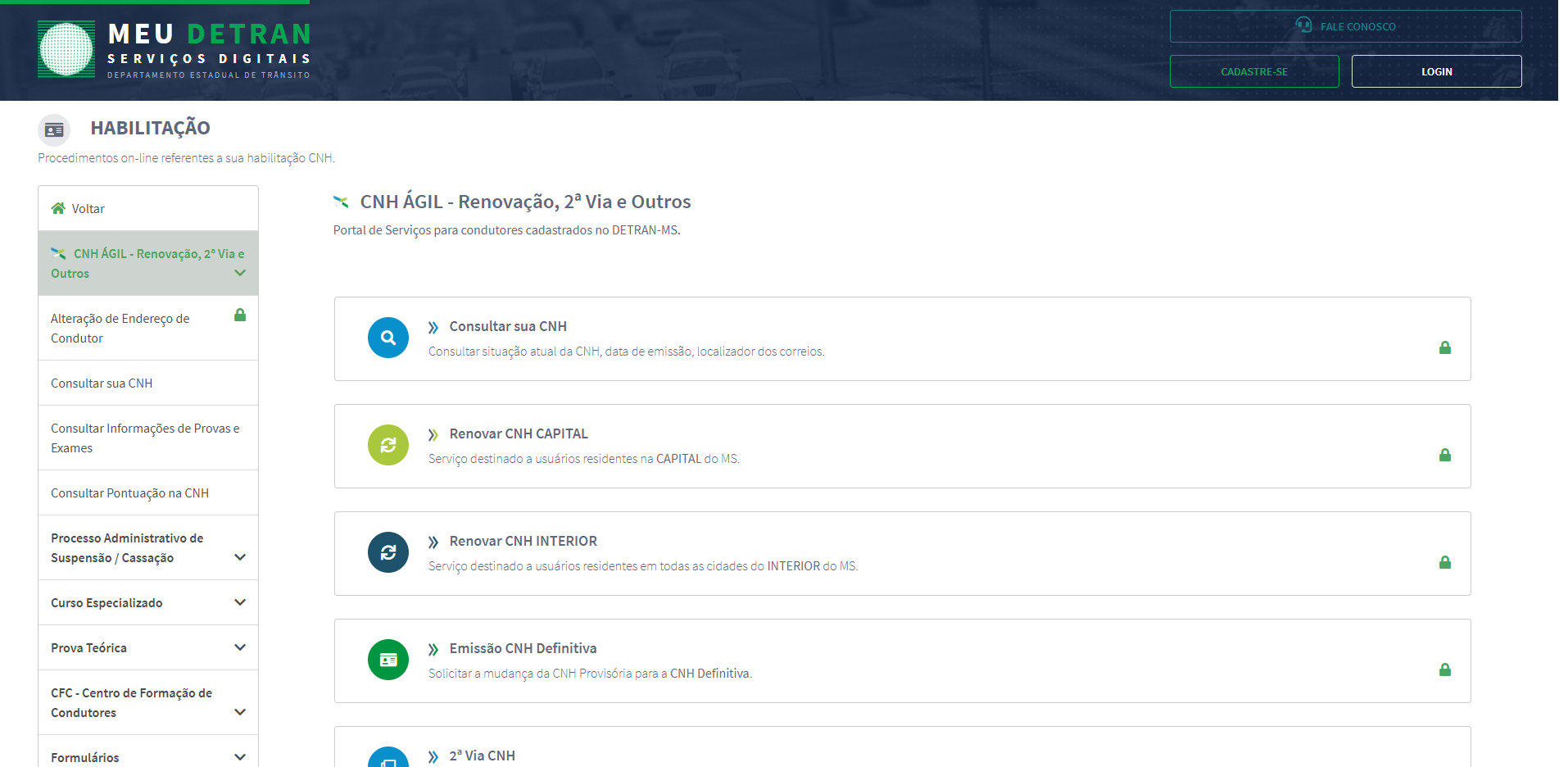Click the bird icon next to main heading
Screen dimensions: 1568x767
[341, 202]
